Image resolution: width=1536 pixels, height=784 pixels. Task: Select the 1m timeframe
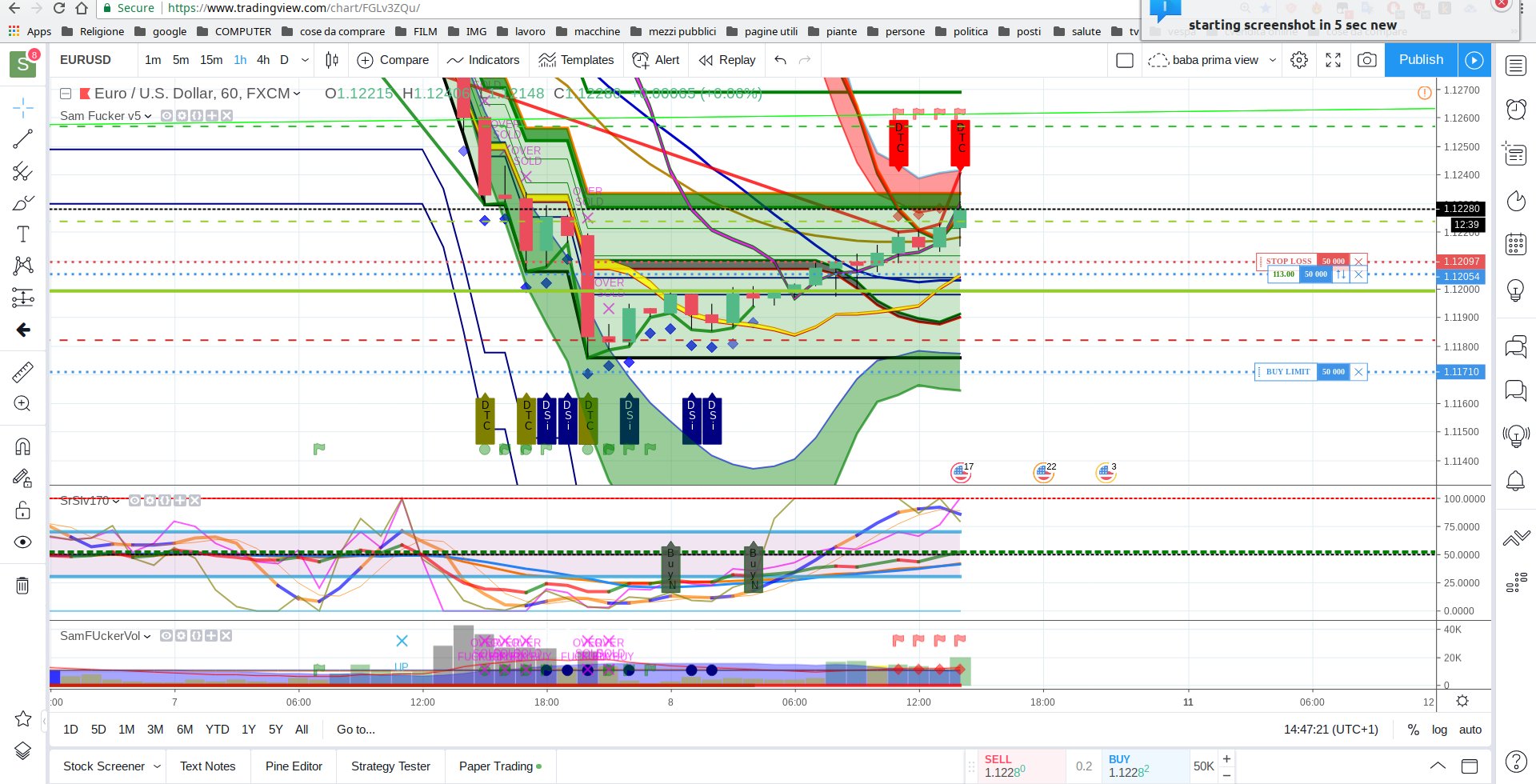coord(153,60)
